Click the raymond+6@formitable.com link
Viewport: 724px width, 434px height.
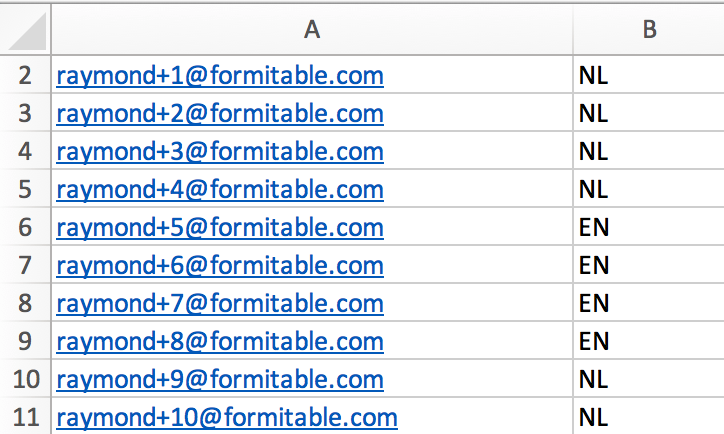pyautogui.click(x=220, y=265)
